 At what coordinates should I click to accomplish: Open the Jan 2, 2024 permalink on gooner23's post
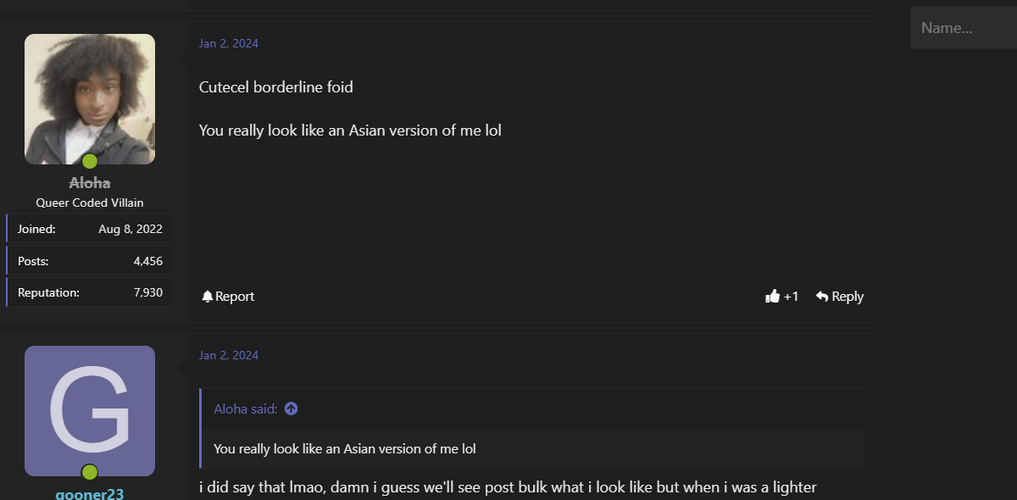click(x=228, y=355)
